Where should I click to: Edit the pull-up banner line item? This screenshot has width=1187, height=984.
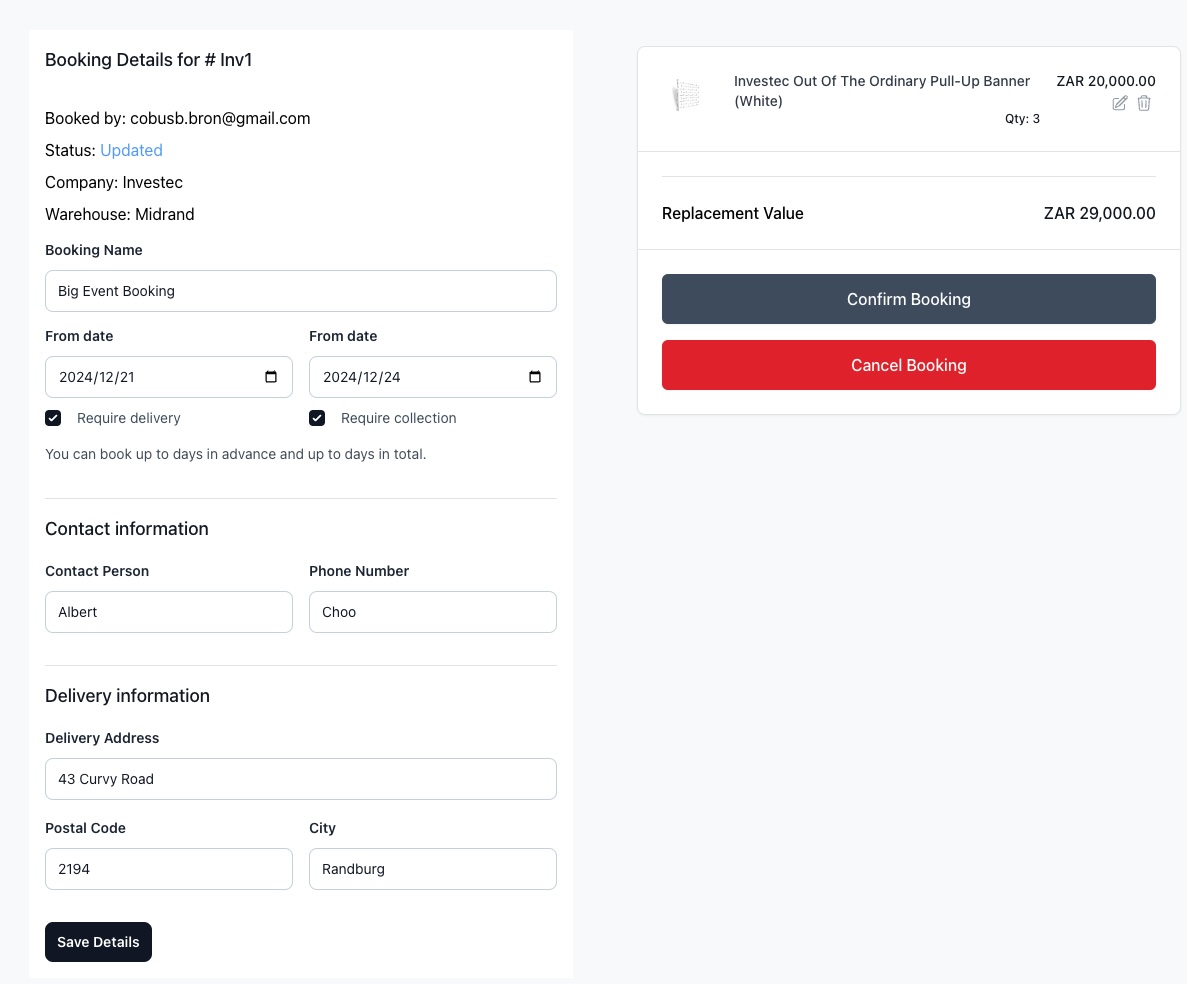(1120, 103)
